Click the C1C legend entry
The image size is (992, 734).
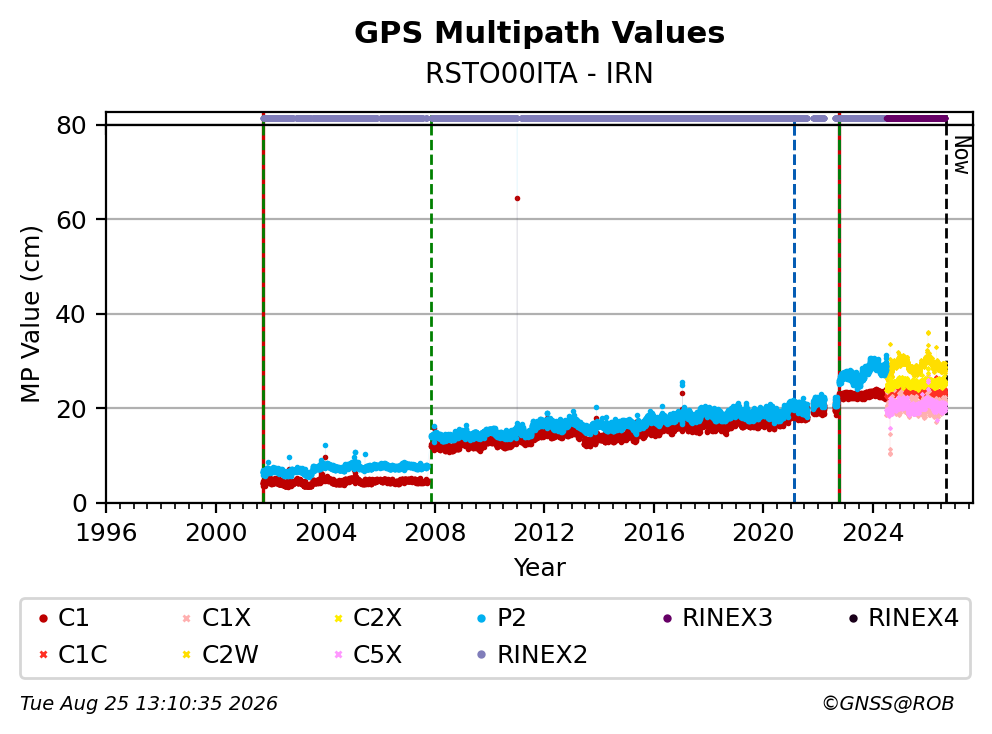click(73, 654)
